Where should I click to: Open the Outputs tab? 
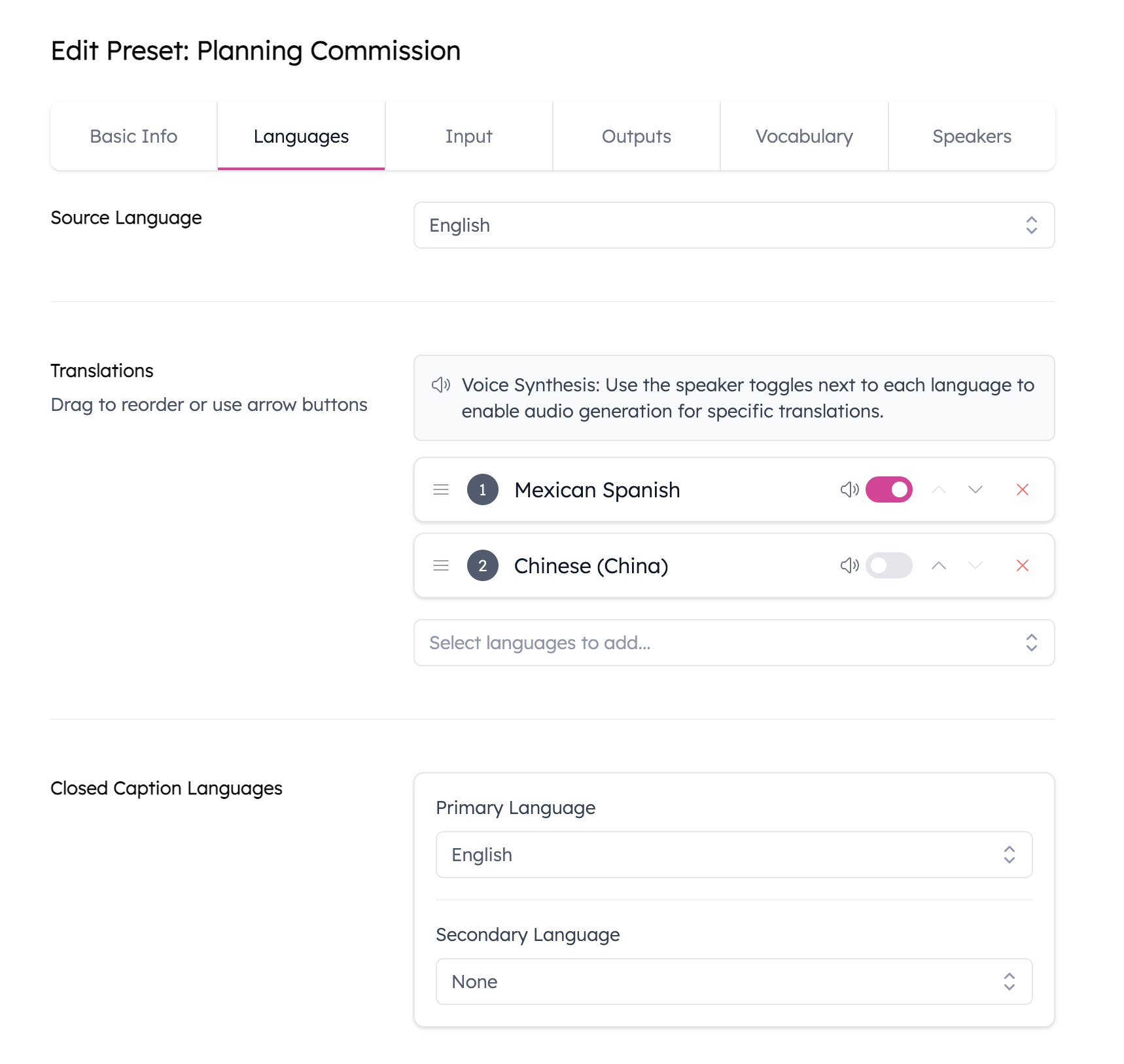coord(636,136)
